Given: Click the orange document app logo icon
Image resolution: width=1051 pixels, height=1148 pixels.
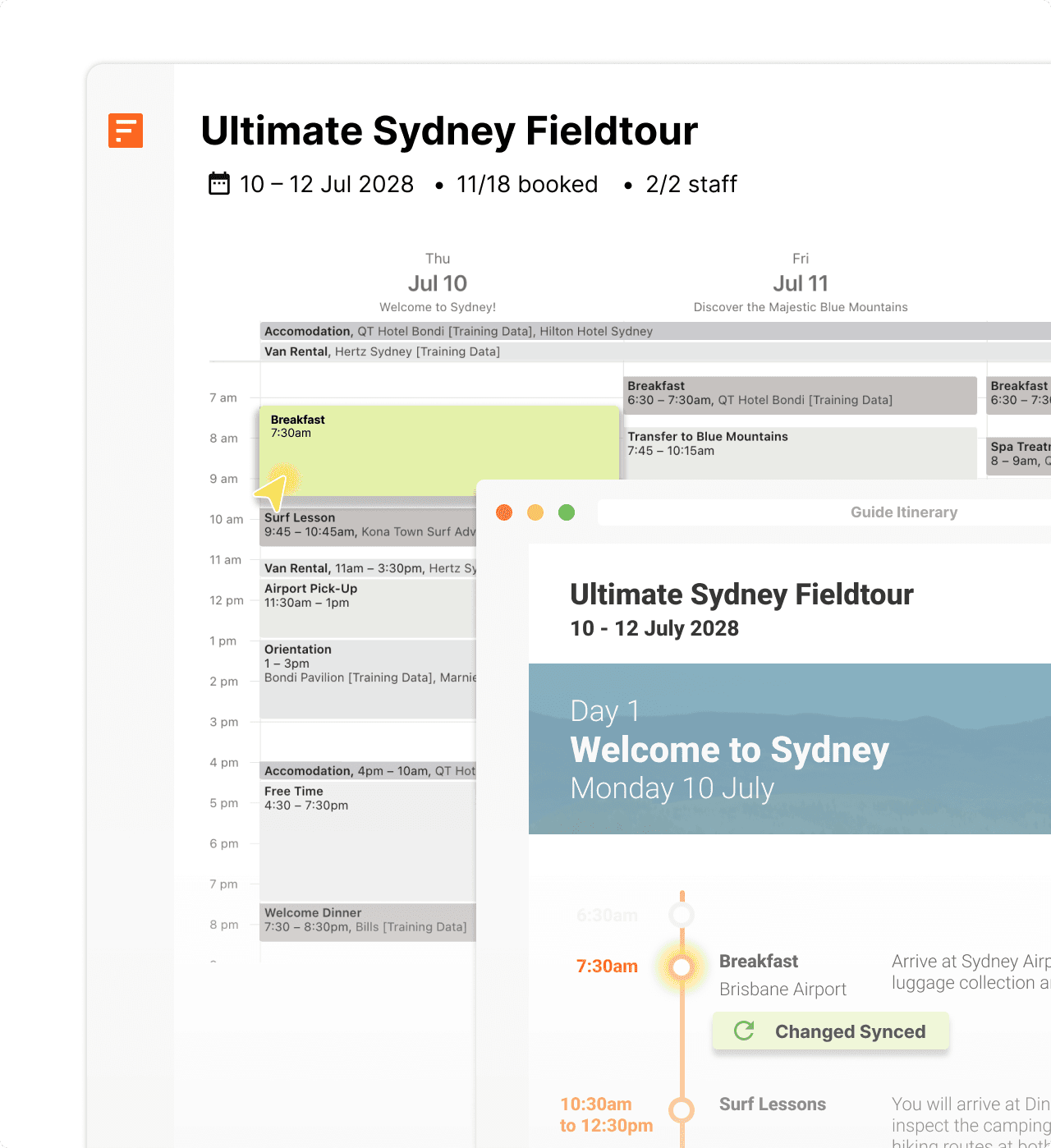Looking at the screenshot, I should 126,131.
